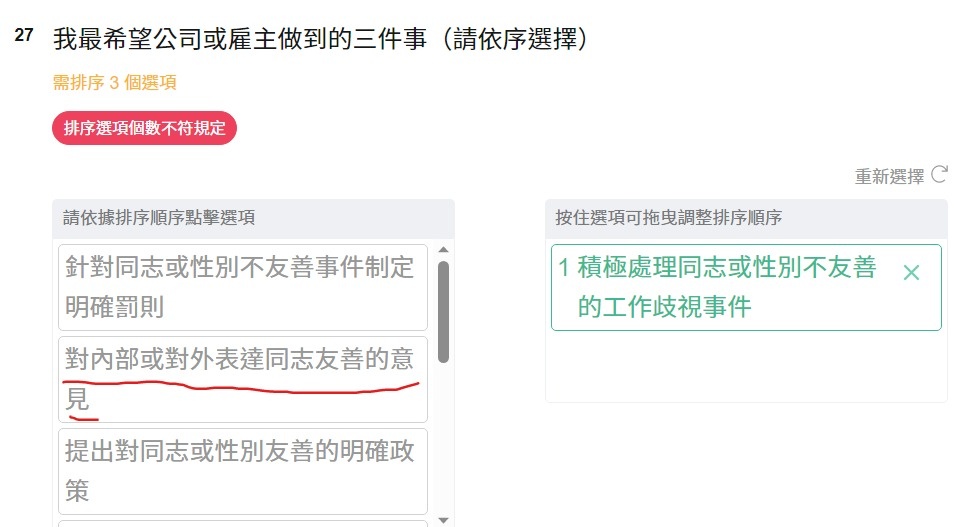Click the partially visible fourth option at the list bottom
Screen dimensions: 975x527
pyautogui.click(x=243, y=524)
